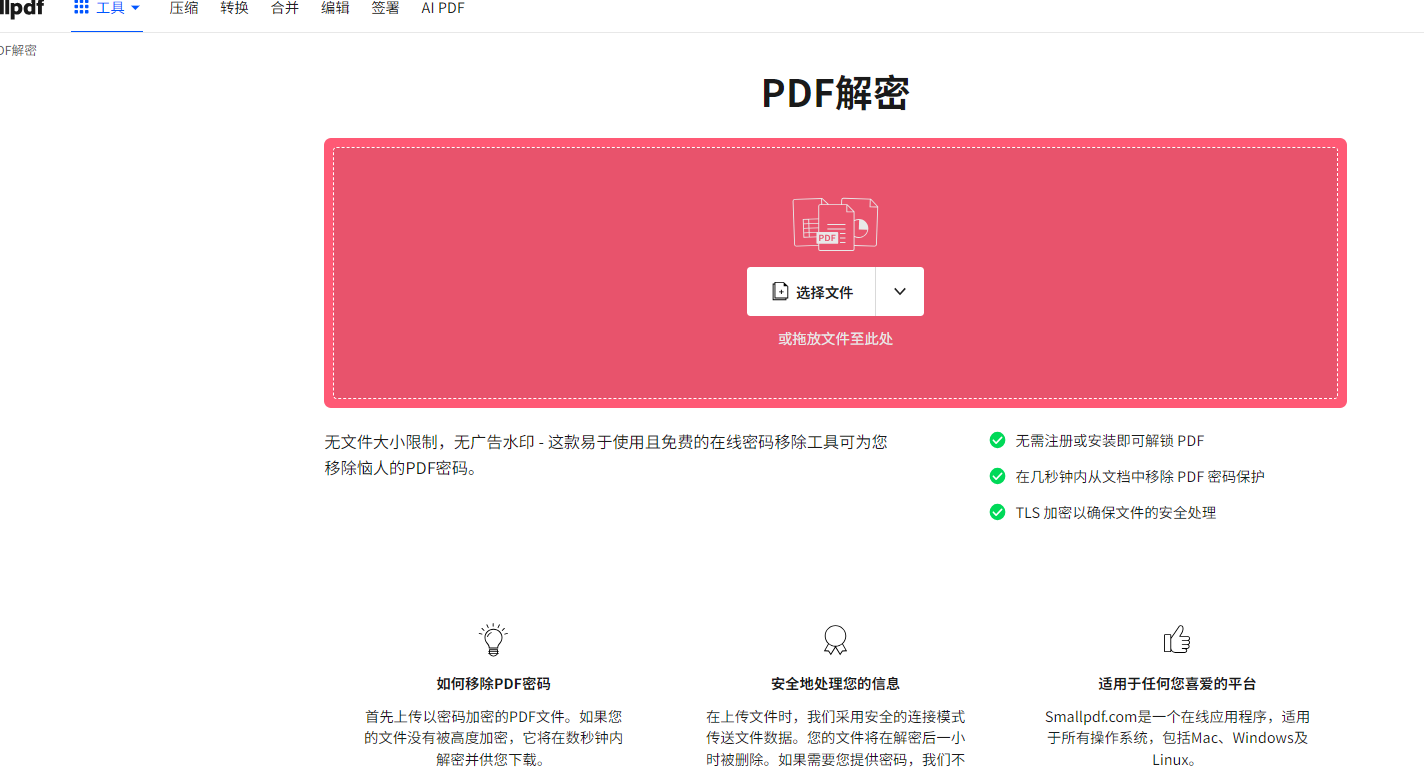The image size is (1424, 772).
Task: Open the 工具 grid menu icon
Action: (x=82, y=8)
